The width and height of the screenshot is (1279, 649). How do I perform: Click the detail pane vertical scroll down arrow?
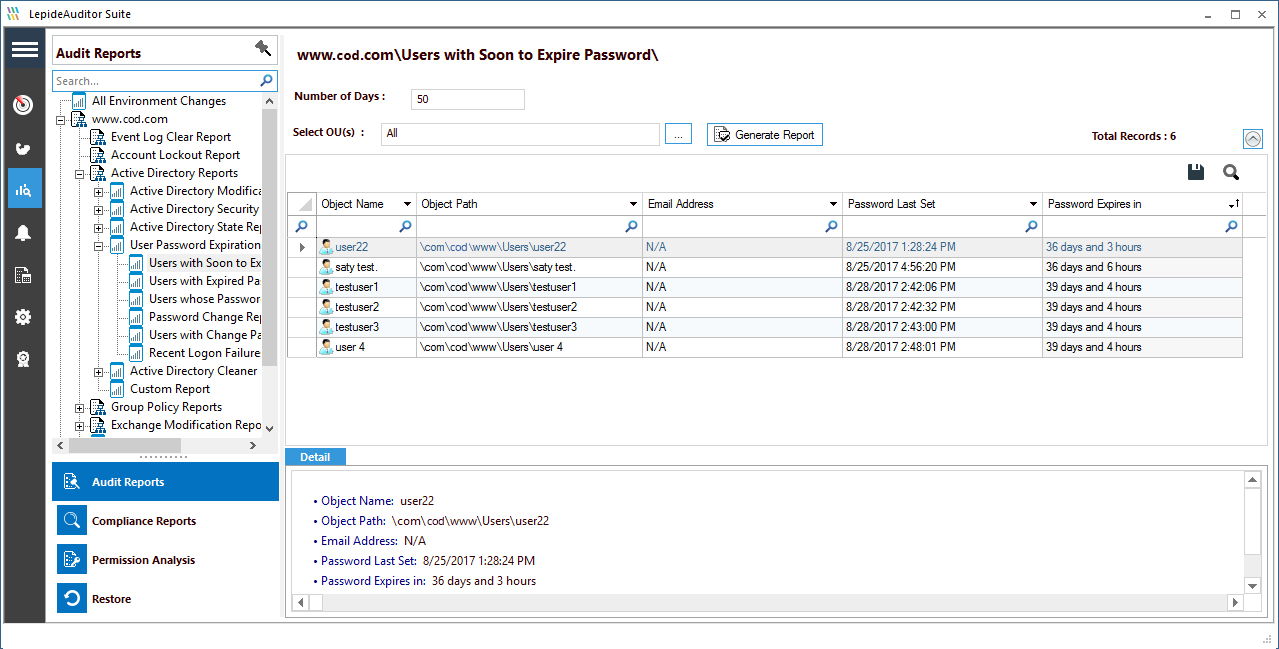click(x=1252, y=585)
